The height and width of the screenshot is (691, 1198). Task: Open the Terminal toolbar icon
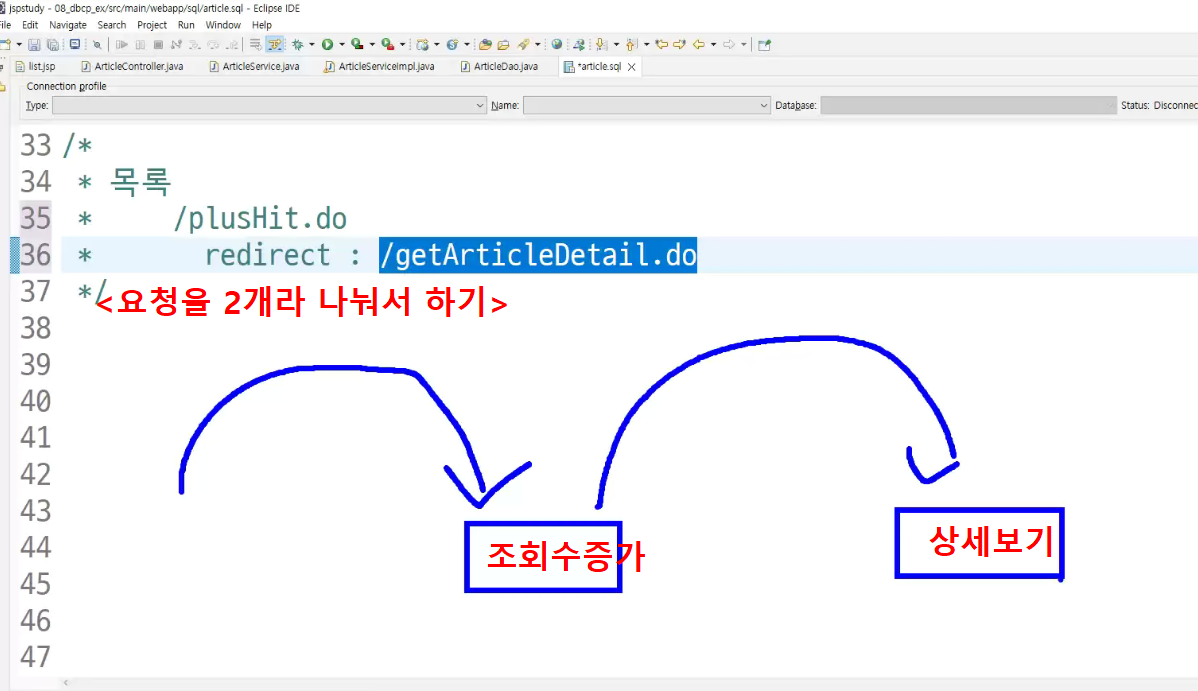click(75, 44)
